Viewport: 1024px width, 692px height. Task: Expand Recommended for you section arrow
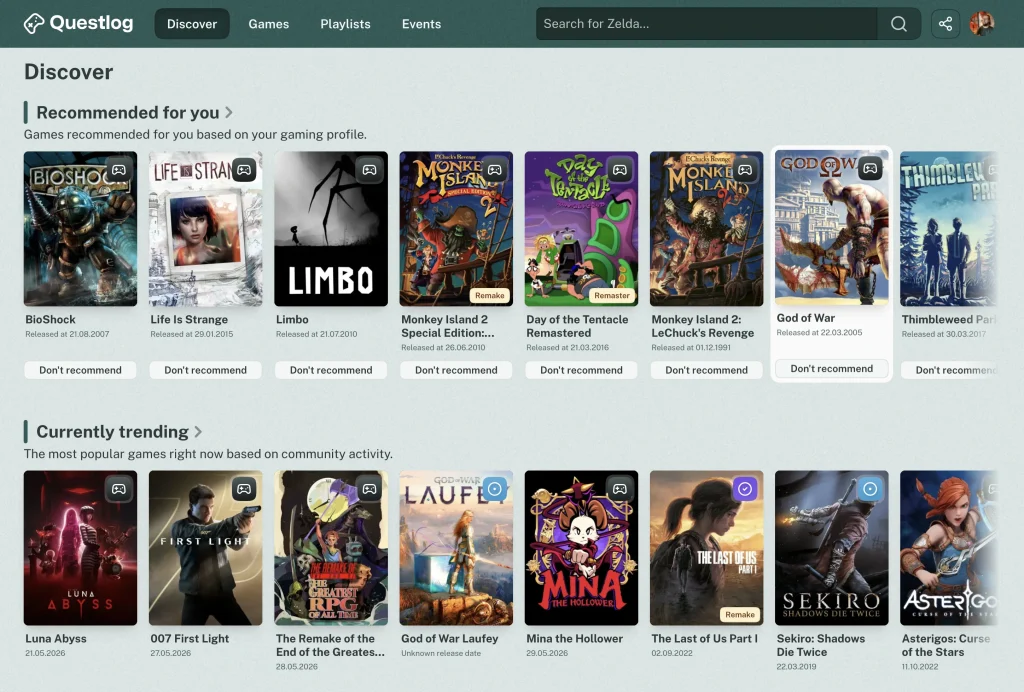pos(229,112)
